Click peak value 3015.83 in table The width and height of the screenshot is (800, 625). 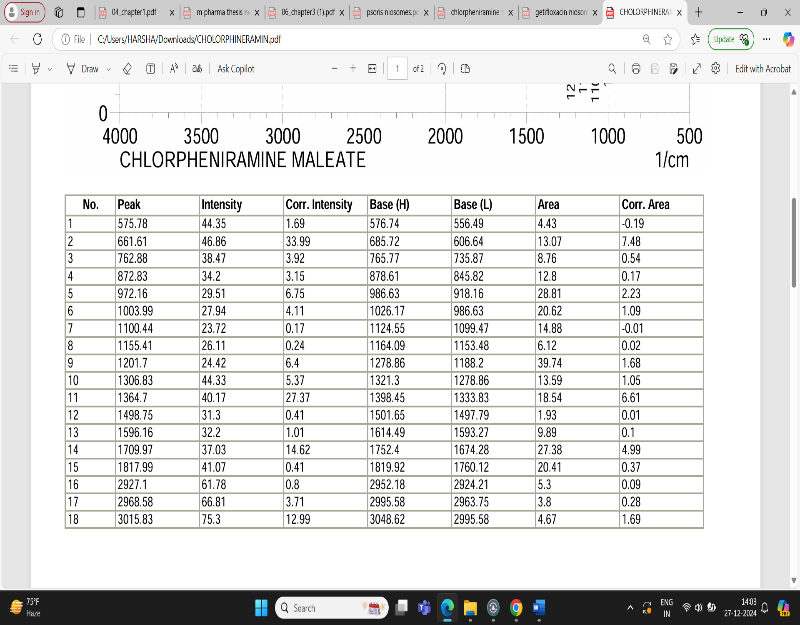(135, 519)
